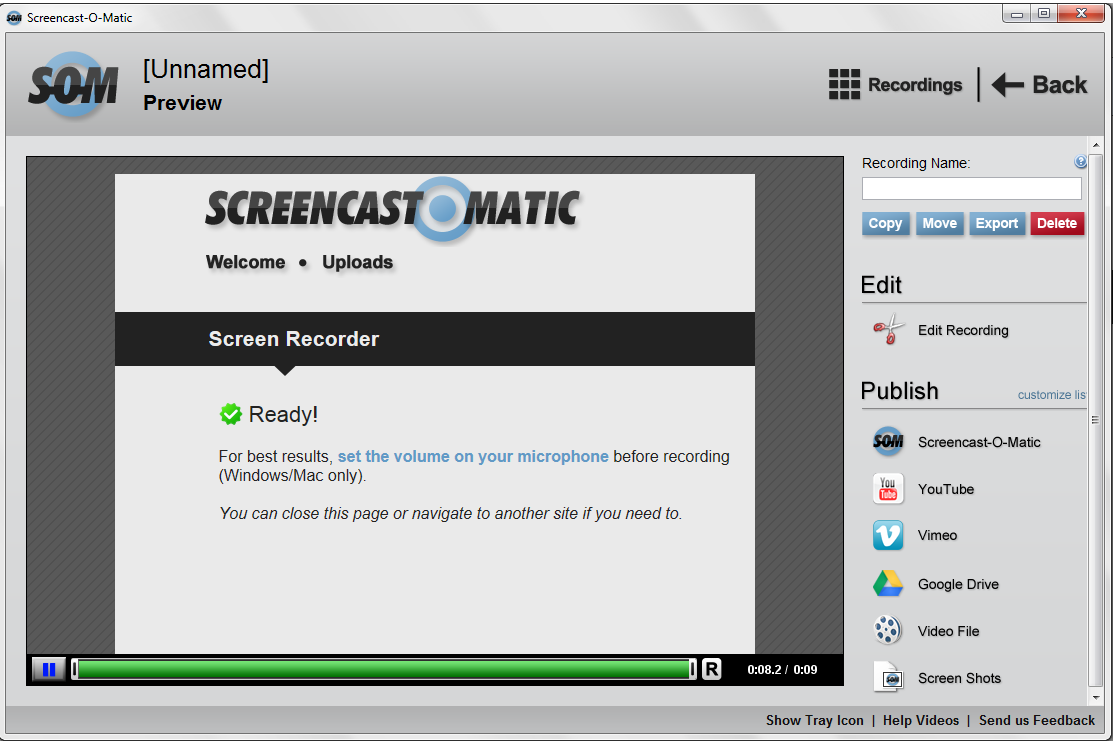
Task: Click the Vimeo icon
Action: (x=888, y=535)
